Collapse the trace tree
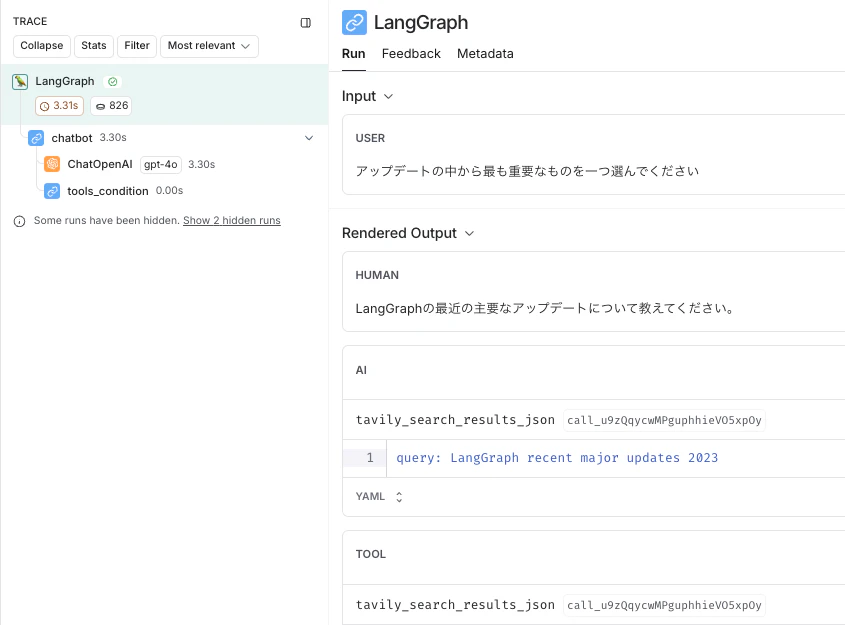The height and width of the screenshot is (625, 845). tap(41, 46)
